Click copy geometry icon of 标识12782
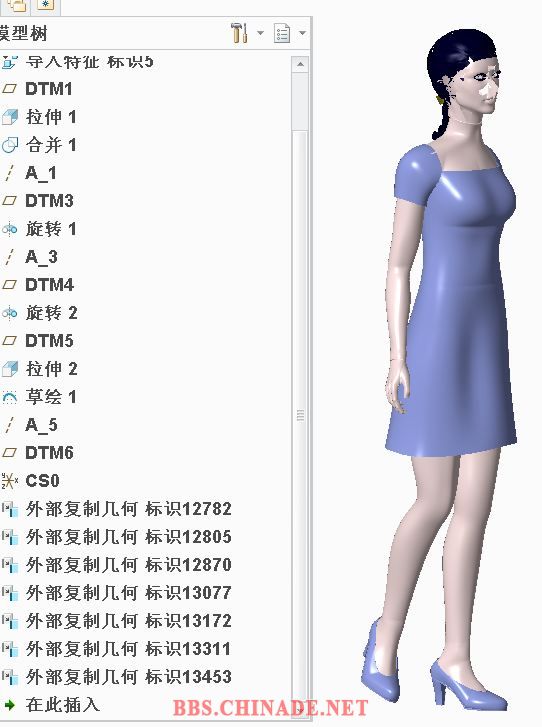This screenshot has width=542, height=727. (x=10, y=509)
